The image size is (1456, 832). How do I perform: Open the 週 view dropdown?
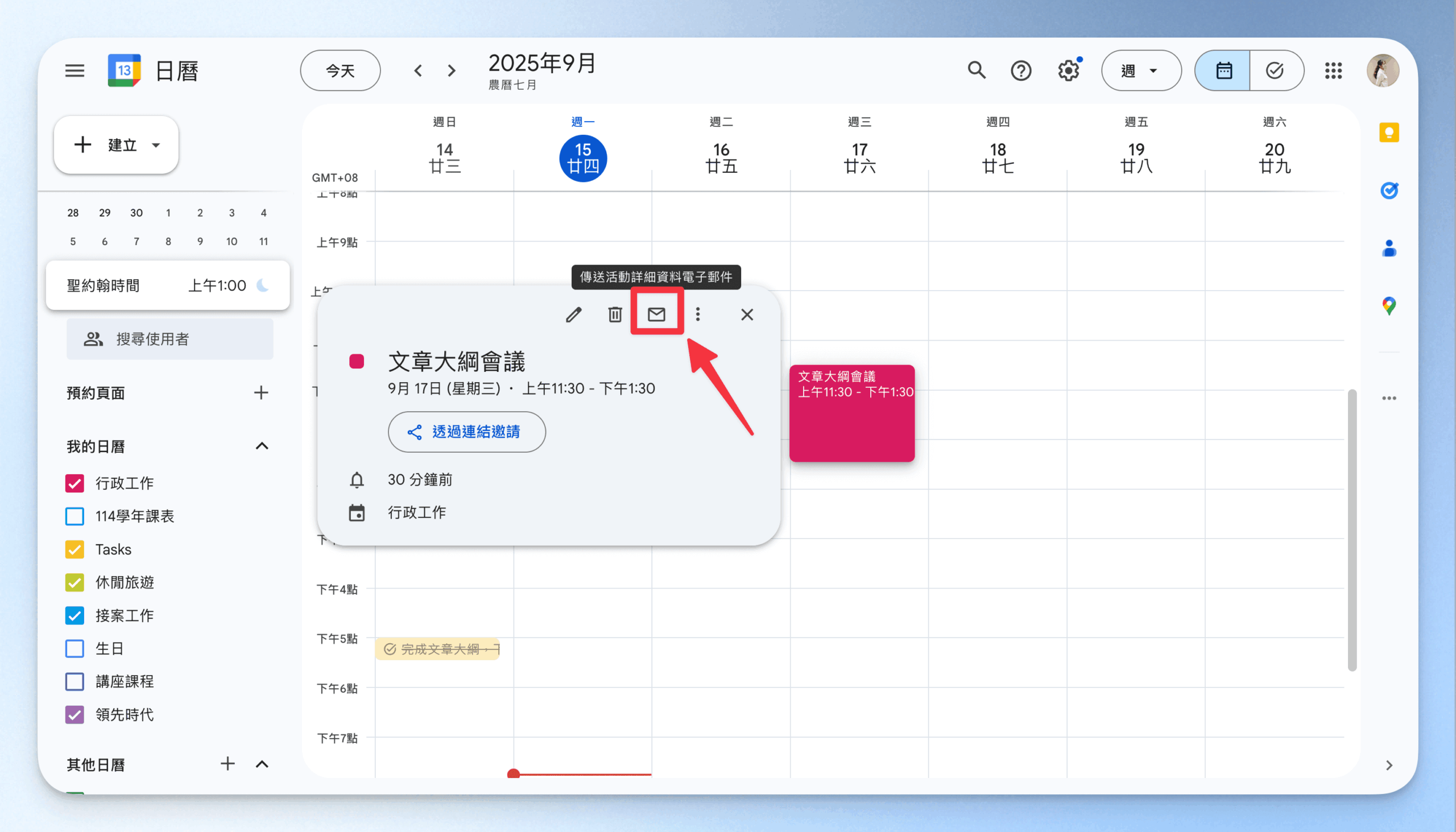coord(1140,71)
